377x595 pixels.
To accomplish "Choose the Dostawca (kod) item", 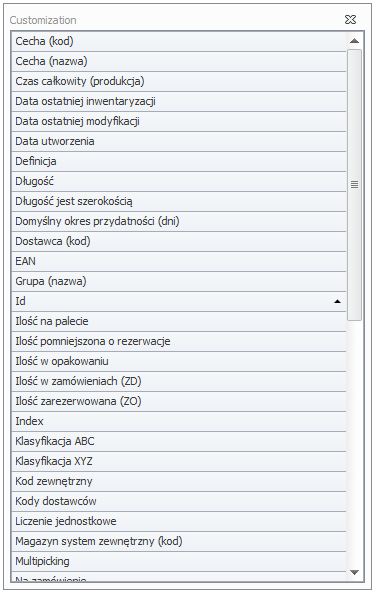I will tap(179, 241).
